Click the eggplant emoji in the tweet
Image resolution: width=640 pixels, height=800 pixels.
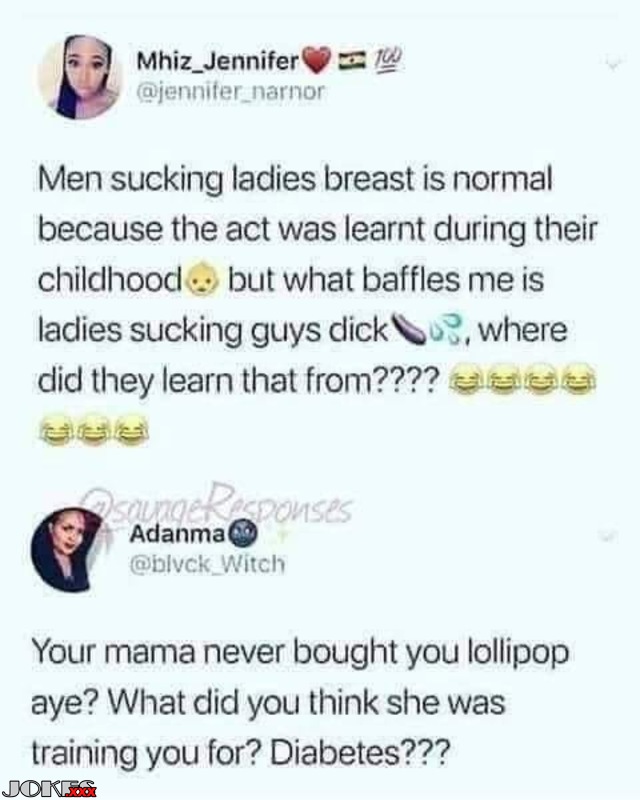coord(408,328)
